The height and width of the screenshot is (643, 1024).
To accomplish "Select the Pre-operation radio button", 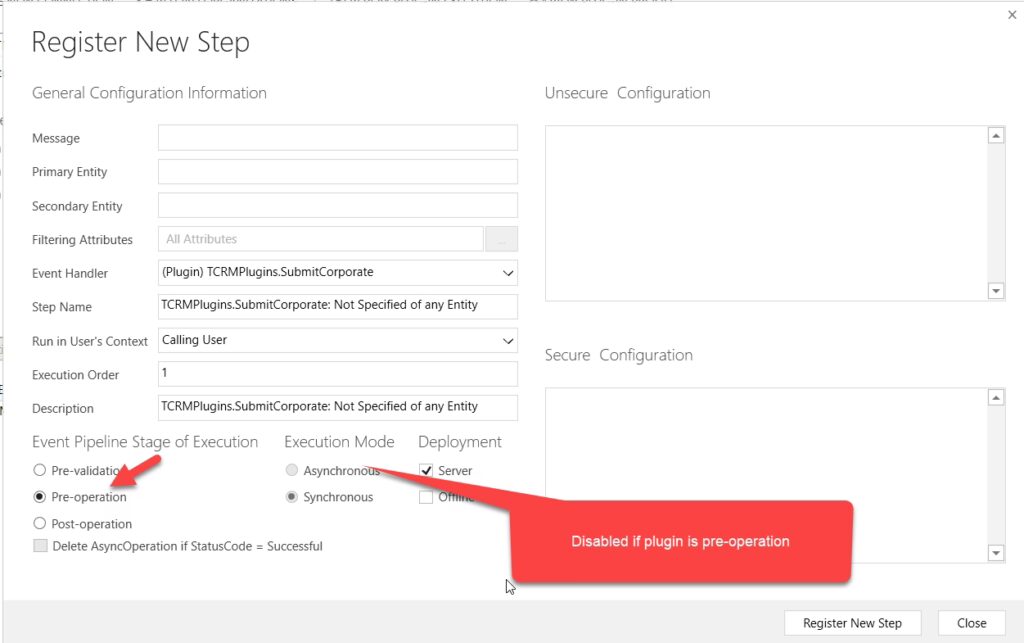I will point(40,497).
